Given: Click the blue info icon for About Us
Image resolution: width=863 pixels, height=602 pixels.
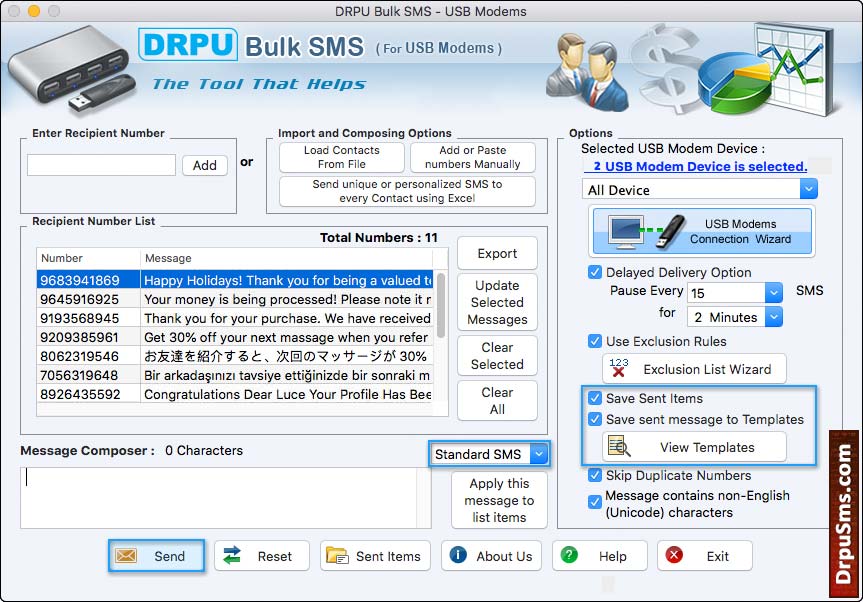Looking at the screenshot, I should pyautogui.click(x=458, y=555).
